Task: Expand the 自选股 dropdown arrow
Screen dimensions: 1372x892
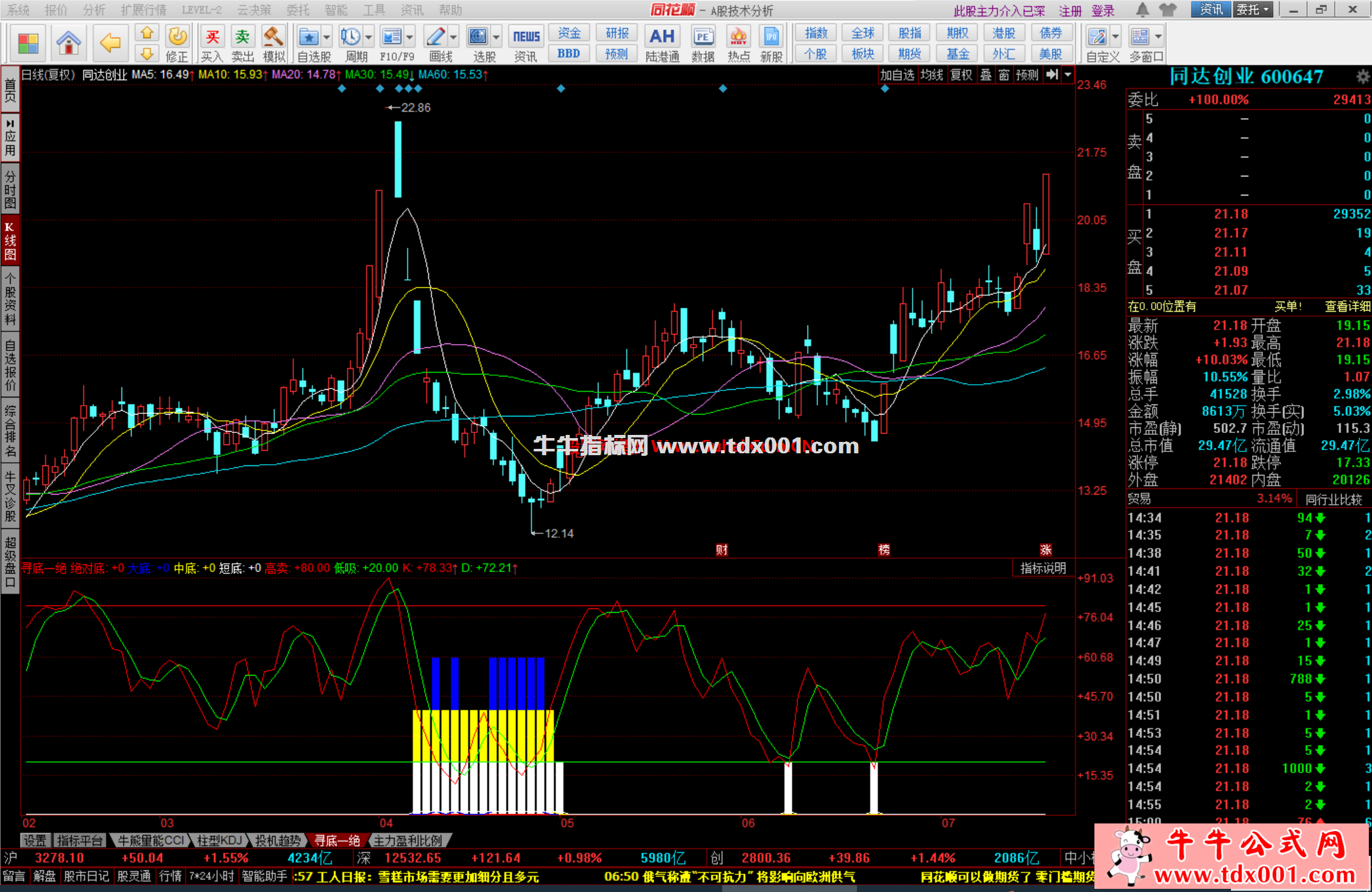Action: pos(326,37)
